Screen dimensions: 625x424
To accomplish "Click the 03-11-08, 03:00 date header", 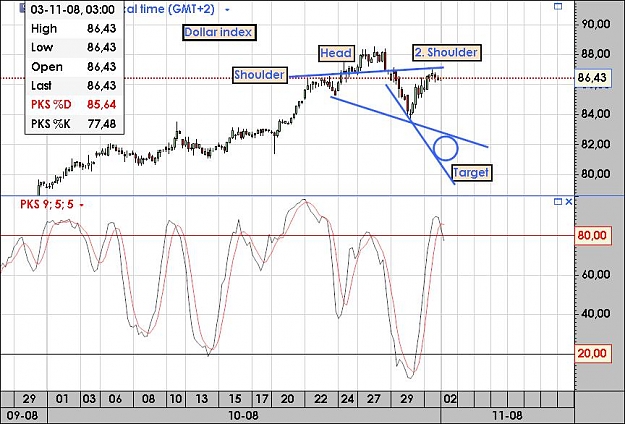I will [73, 10].
